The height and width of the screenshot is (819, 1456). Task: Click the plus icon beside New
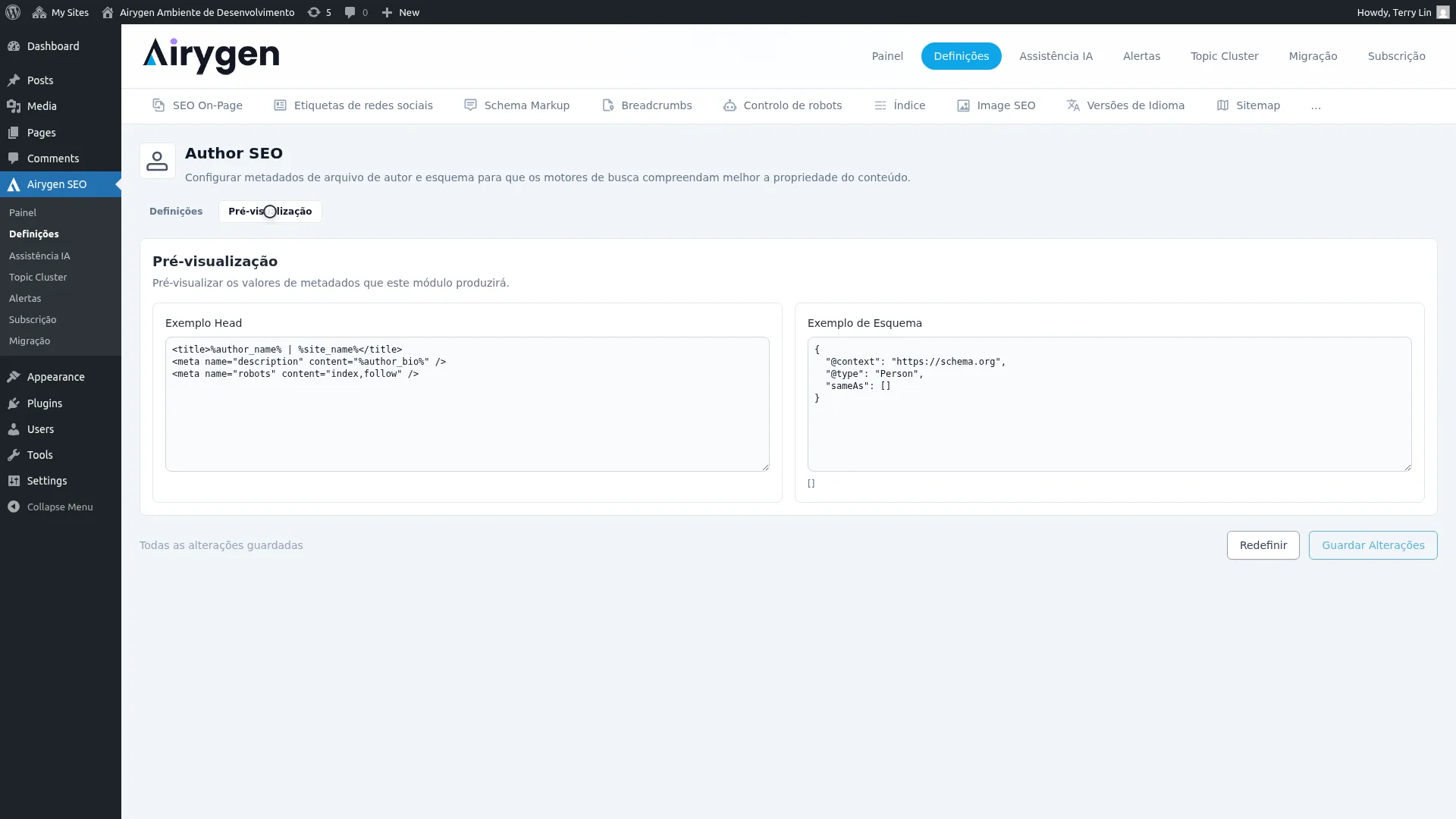click(387, 12)
